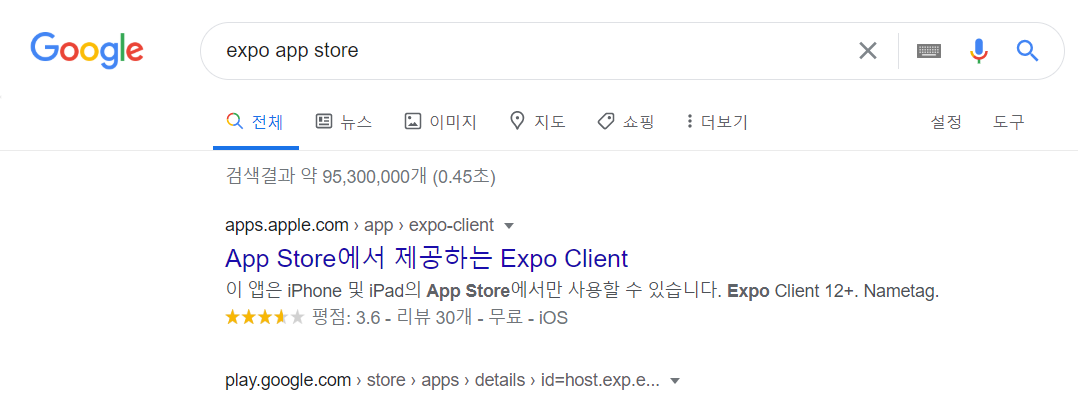Viewport: 1078px width, 399px height.
Task: Open 도구 (Tools) options
Action: click(1009, 122)
